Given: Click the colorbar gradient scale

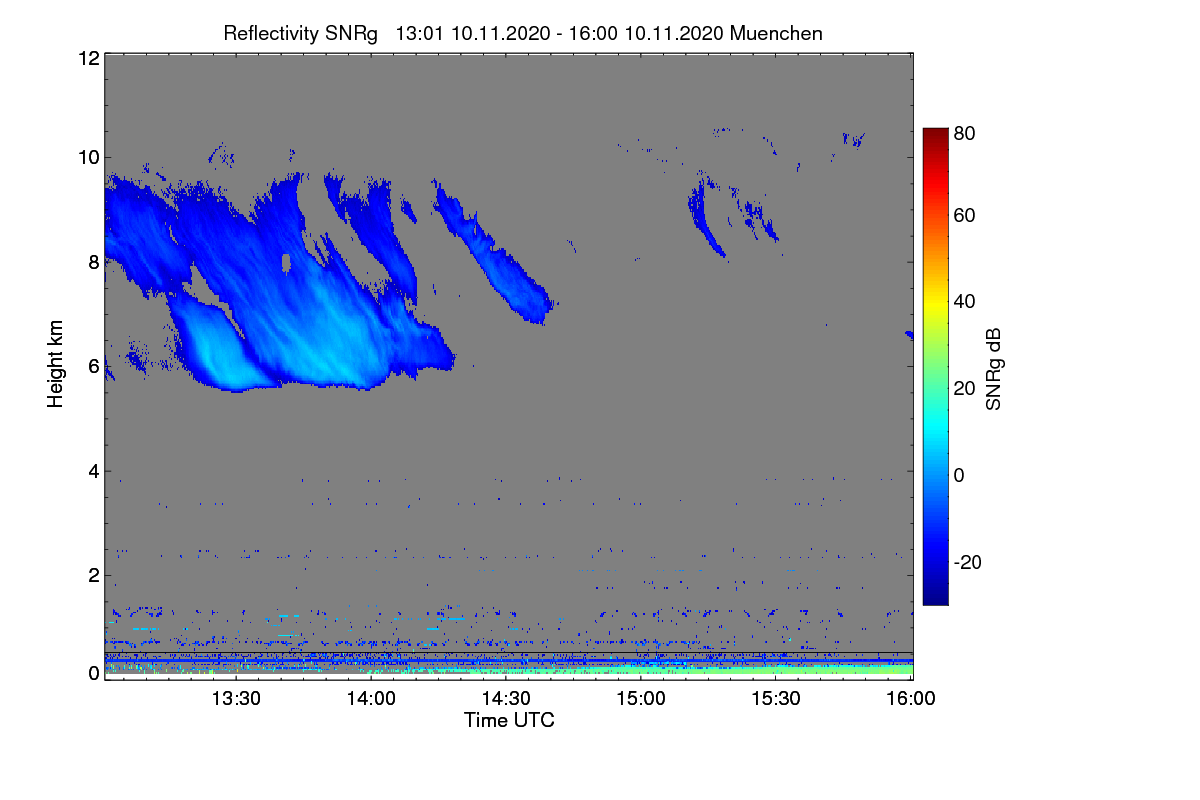Looking at the screenshot, I should point(935,367).
